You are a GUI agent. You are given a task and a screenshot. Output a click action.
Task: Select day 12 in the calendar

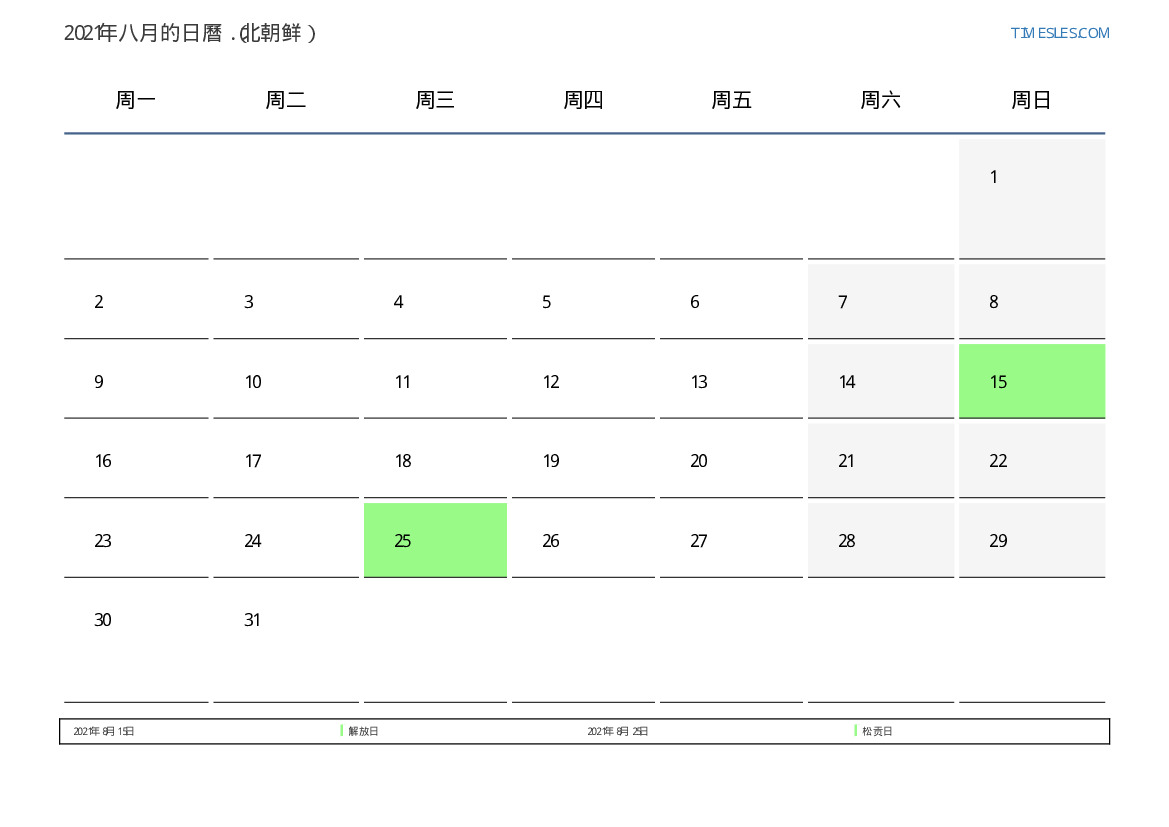(583, 381)
